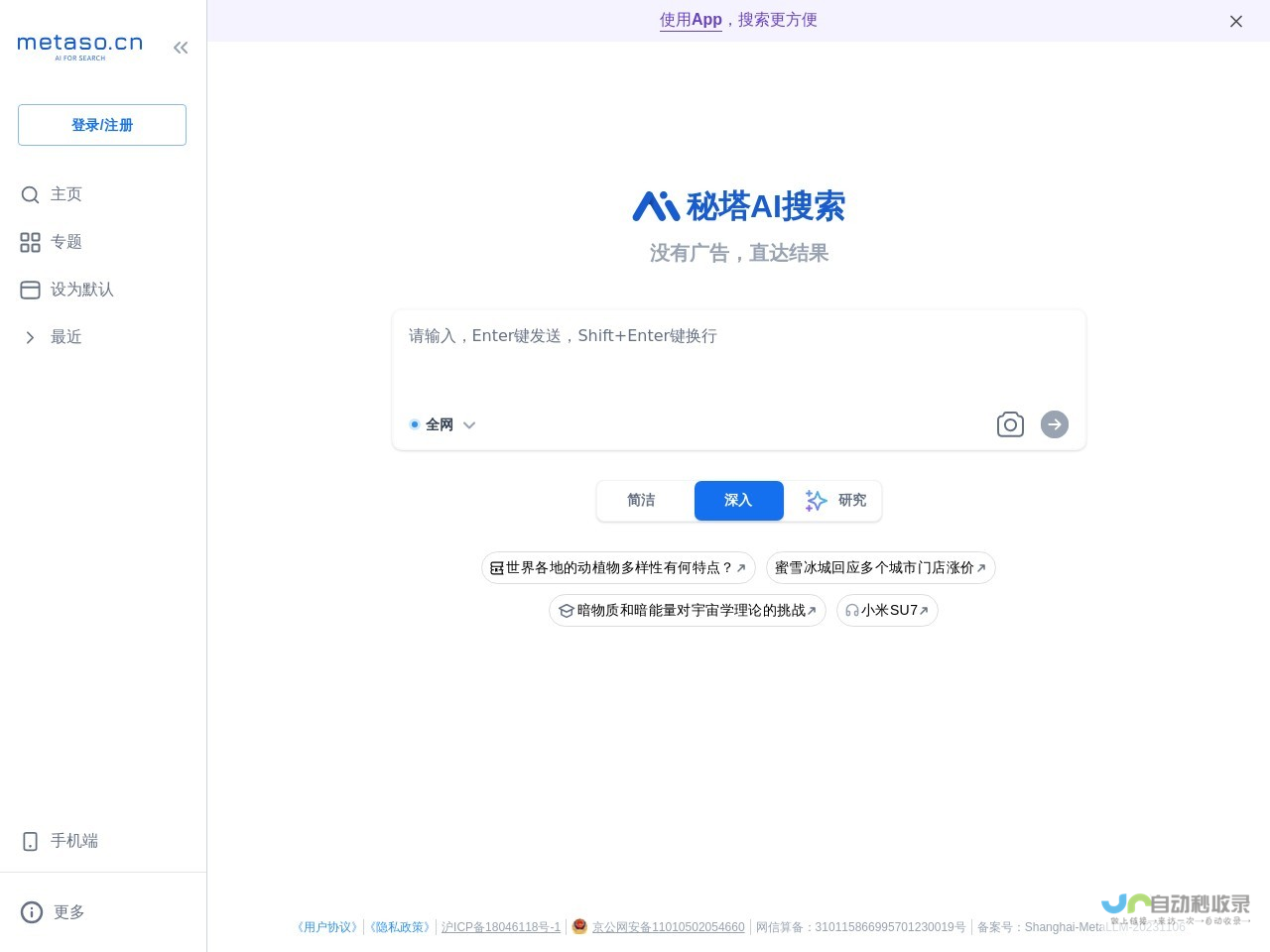Open 手机端 mobile option
This screenshot has width=1270, height=952.
click(x=60, y=841)
